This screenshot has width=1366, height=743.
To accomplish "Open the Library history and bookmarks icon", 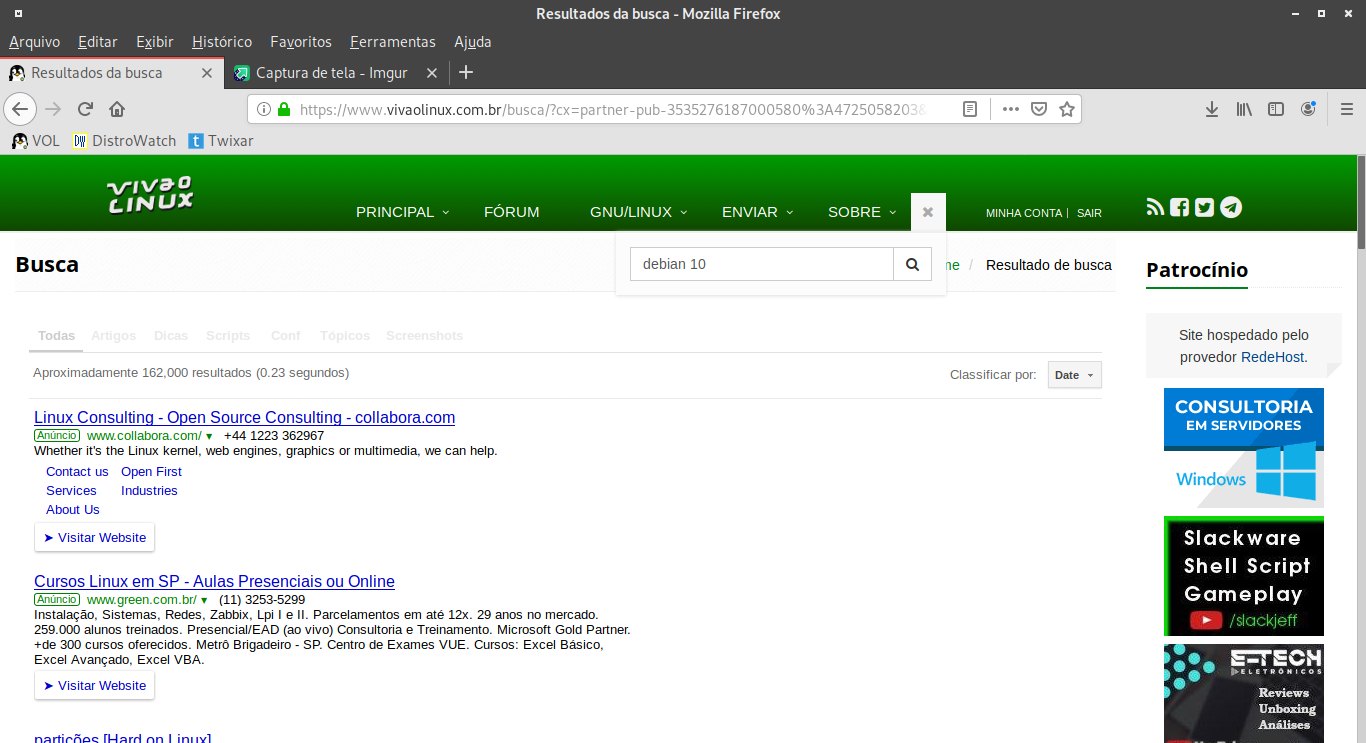I will pyautogui.click(x=1244, y=109).
